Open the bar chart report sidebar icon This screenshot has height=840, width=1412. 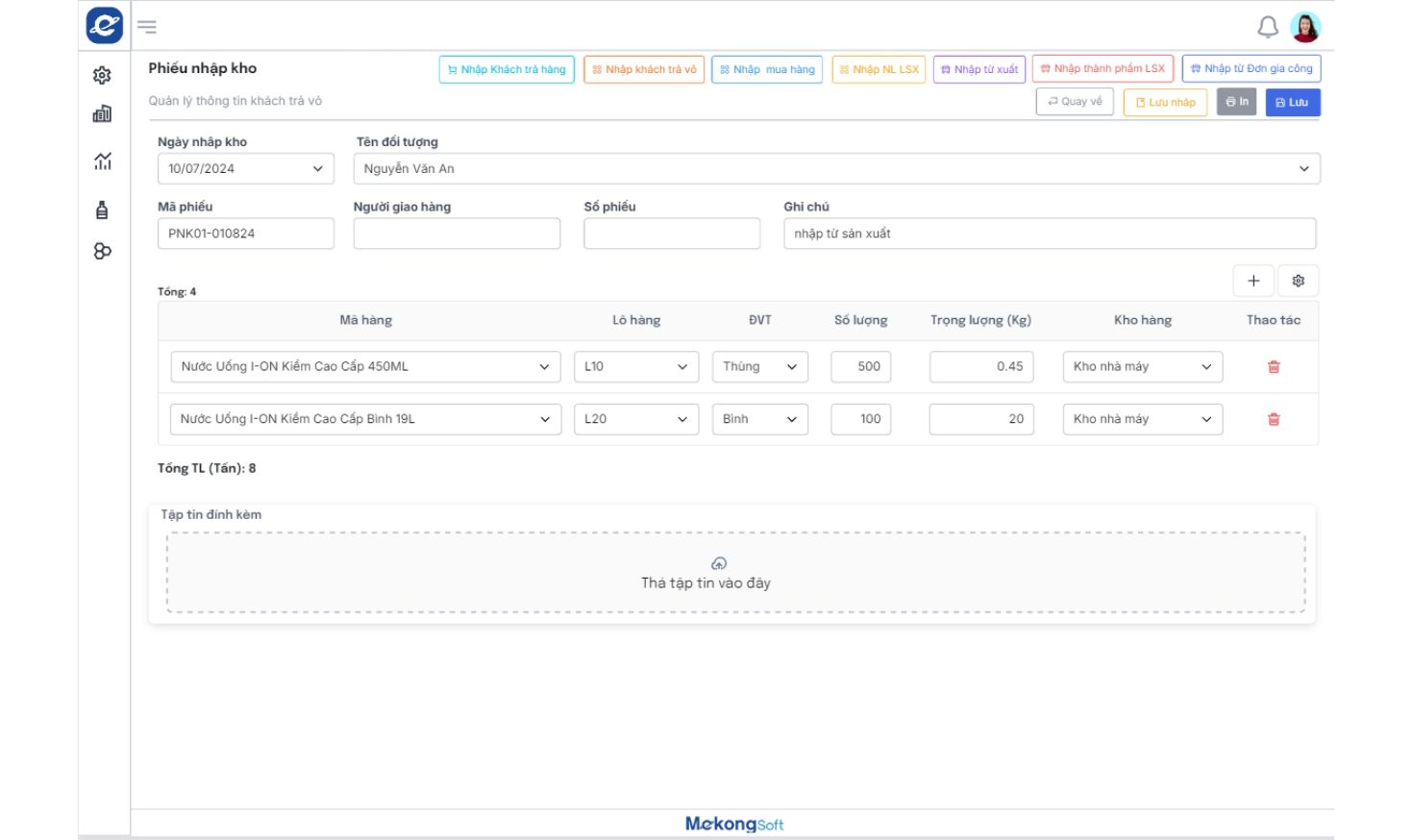coord(102,114)
